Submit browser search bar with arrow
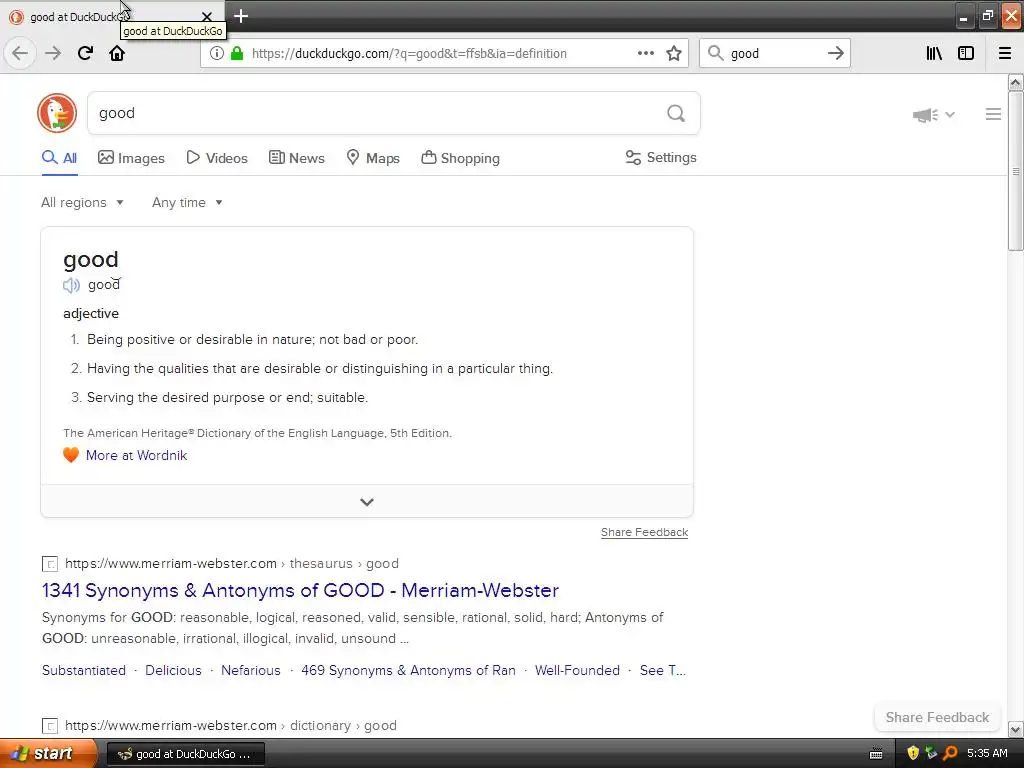 836,54
